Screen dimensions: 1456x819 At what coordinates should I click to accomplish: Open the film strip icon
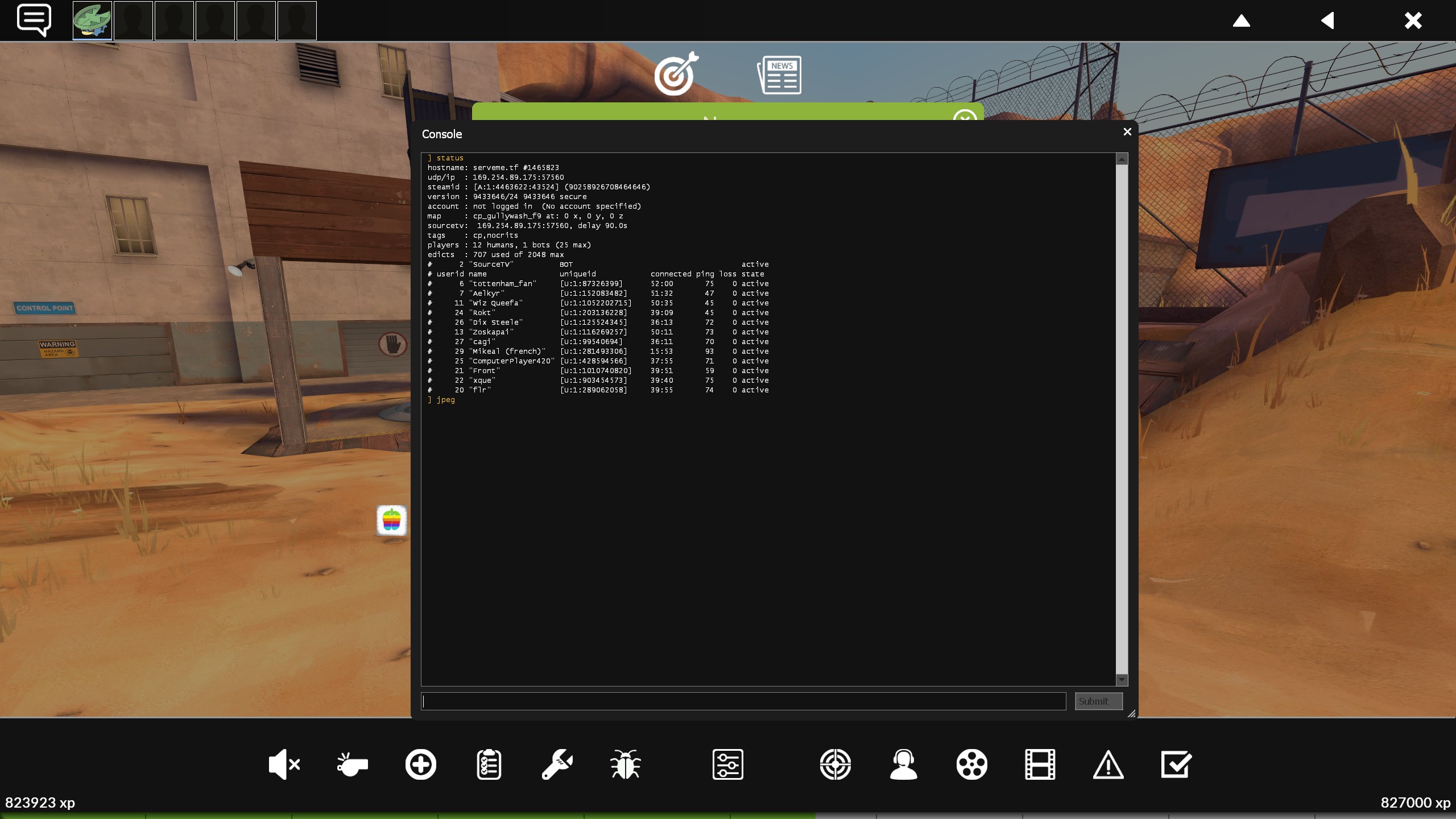(1040, 764)
